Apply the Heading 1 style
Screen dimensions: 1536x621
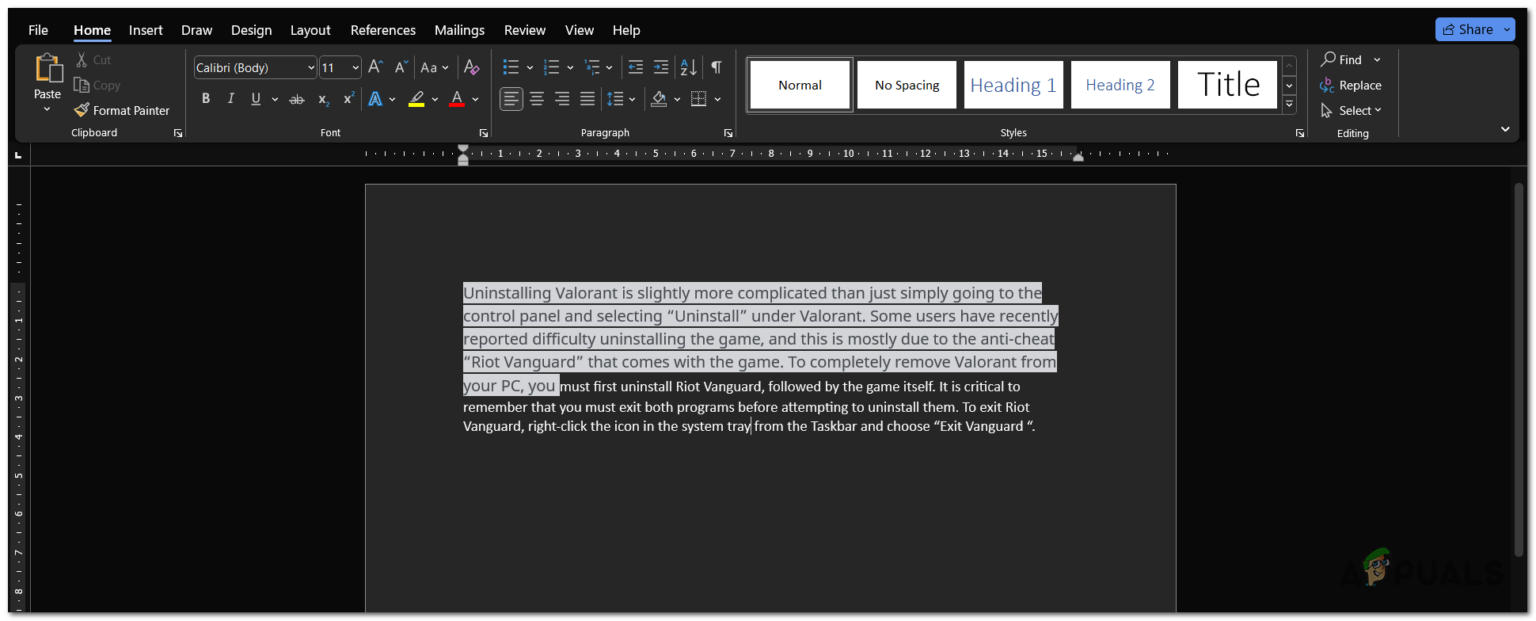click(1013, 84)
